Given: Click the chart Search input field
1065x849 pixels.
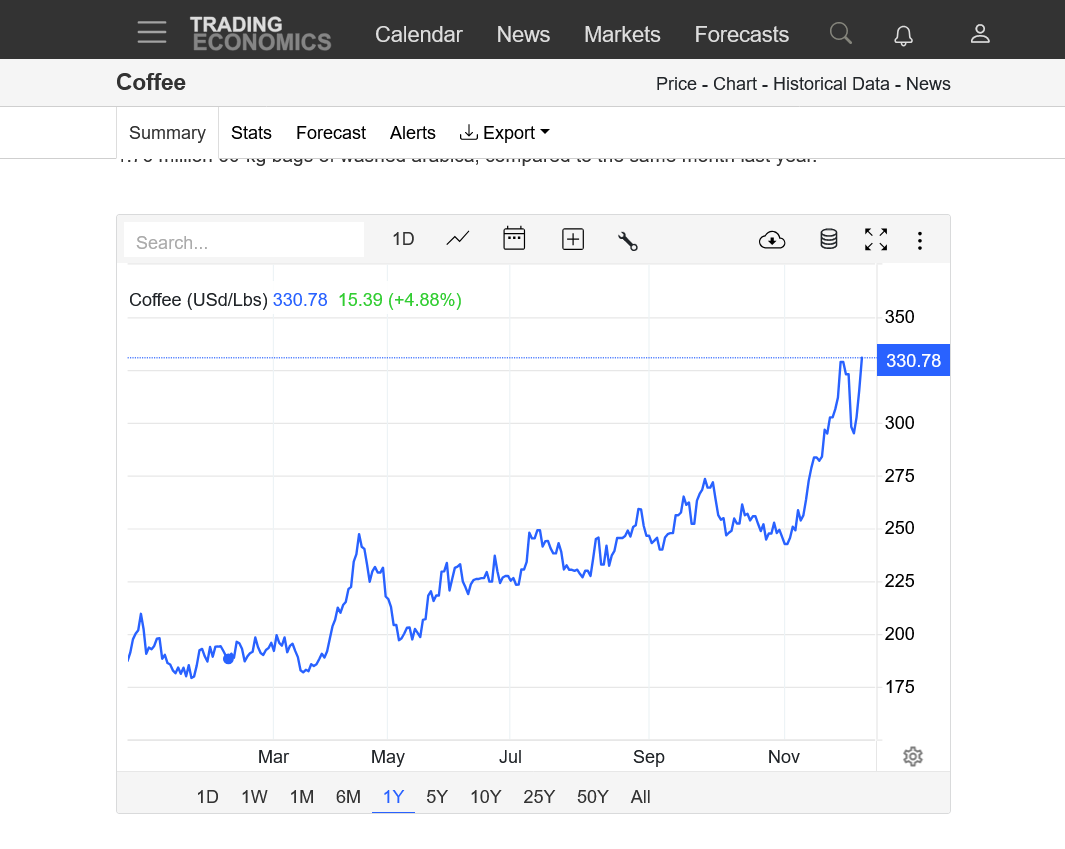Looking at the screenshot, I should [x=244, y=242].
